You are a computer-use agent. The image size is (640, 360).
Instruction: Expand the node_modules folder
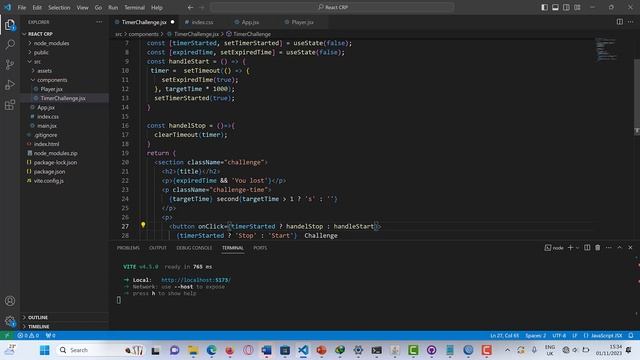coord(51,43)
